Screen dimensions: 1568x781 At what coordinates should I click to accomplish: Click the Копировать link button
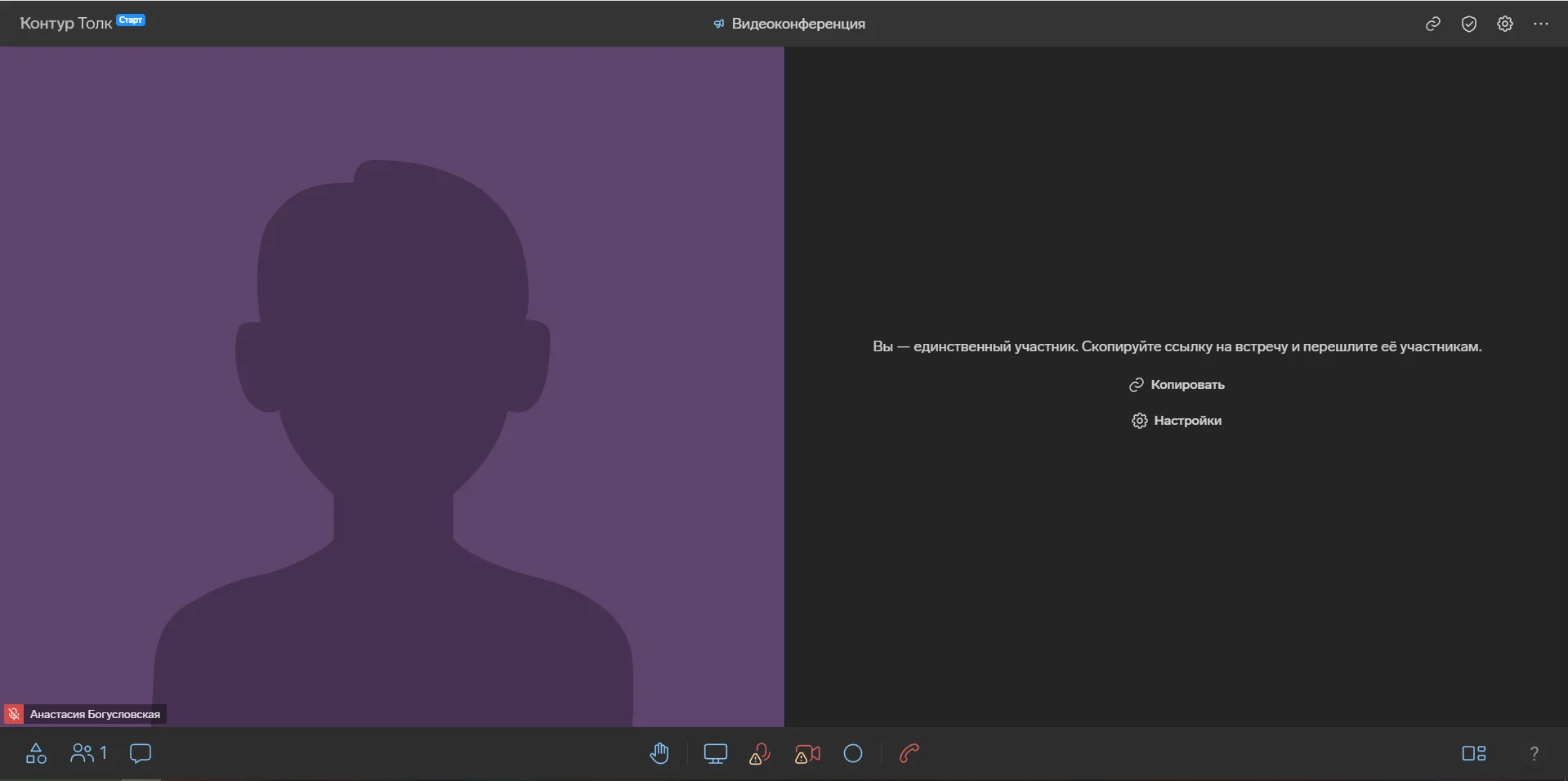(1177, 385)
